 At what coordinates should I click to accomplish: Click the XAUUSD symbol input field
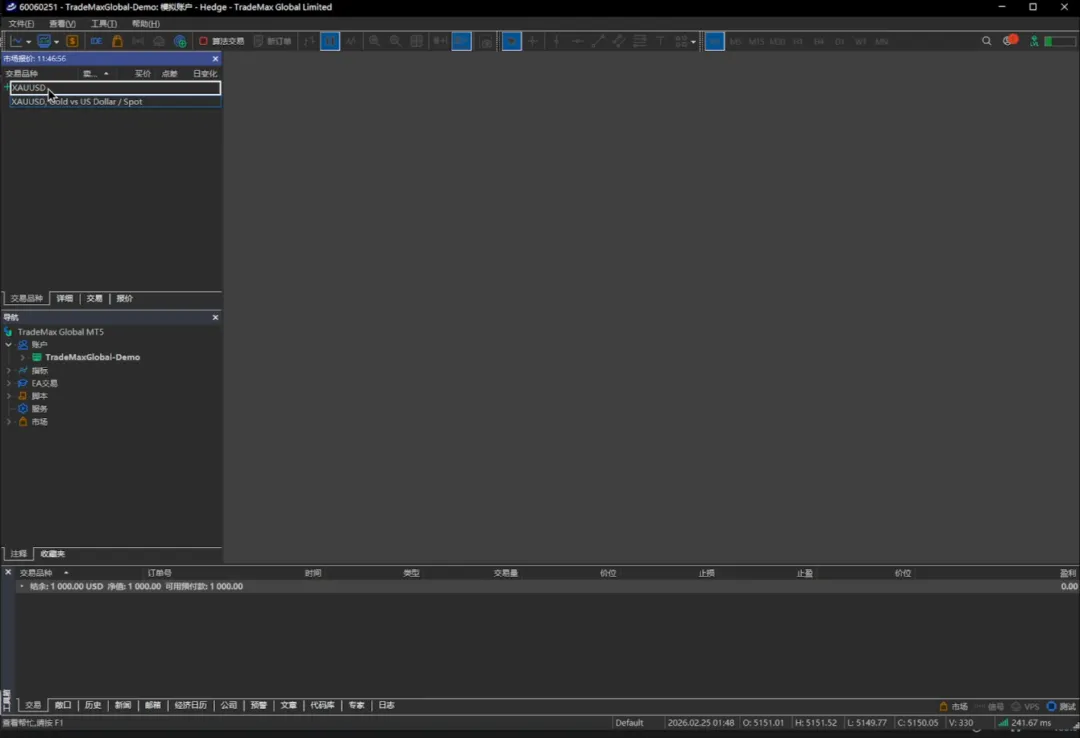[115, 88]
